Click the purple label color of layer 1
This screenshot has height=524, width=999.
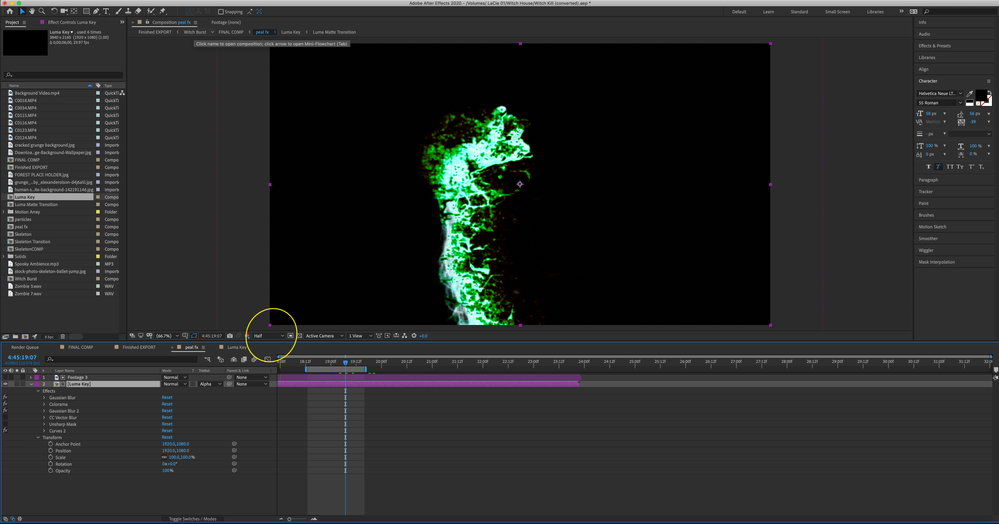[36, 377]
